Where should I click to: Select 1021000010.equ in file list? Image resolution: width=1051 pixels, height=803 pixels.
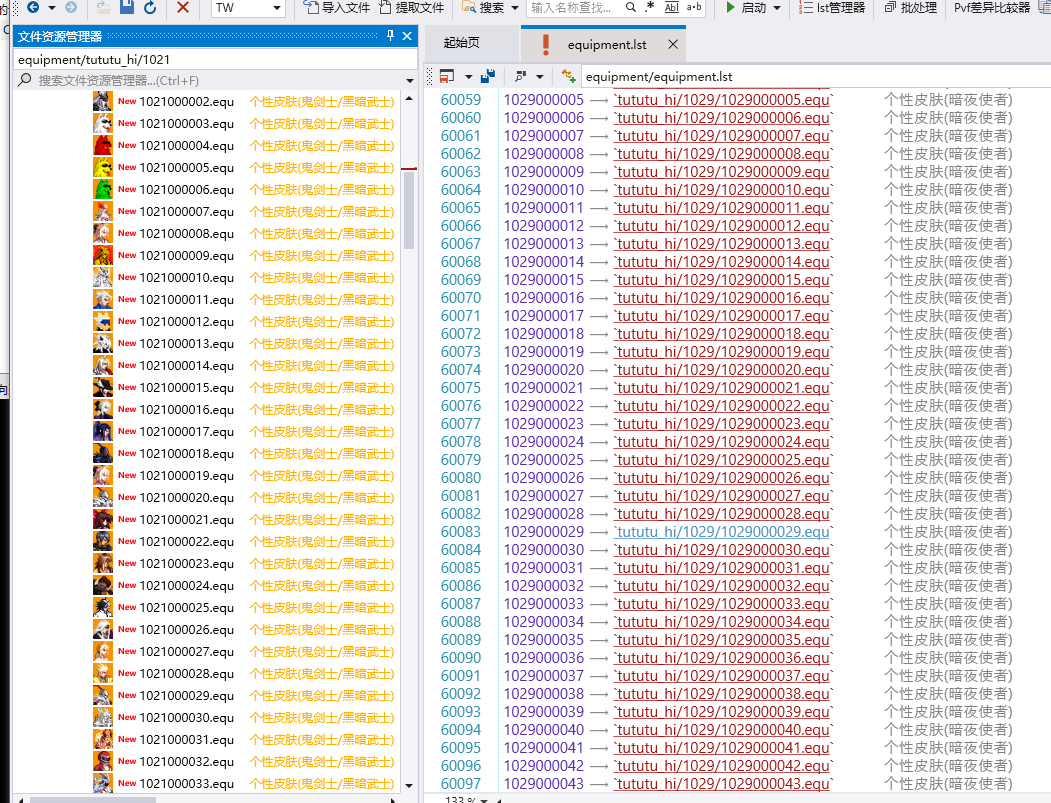pyautogui.click(x=187, y=277)
